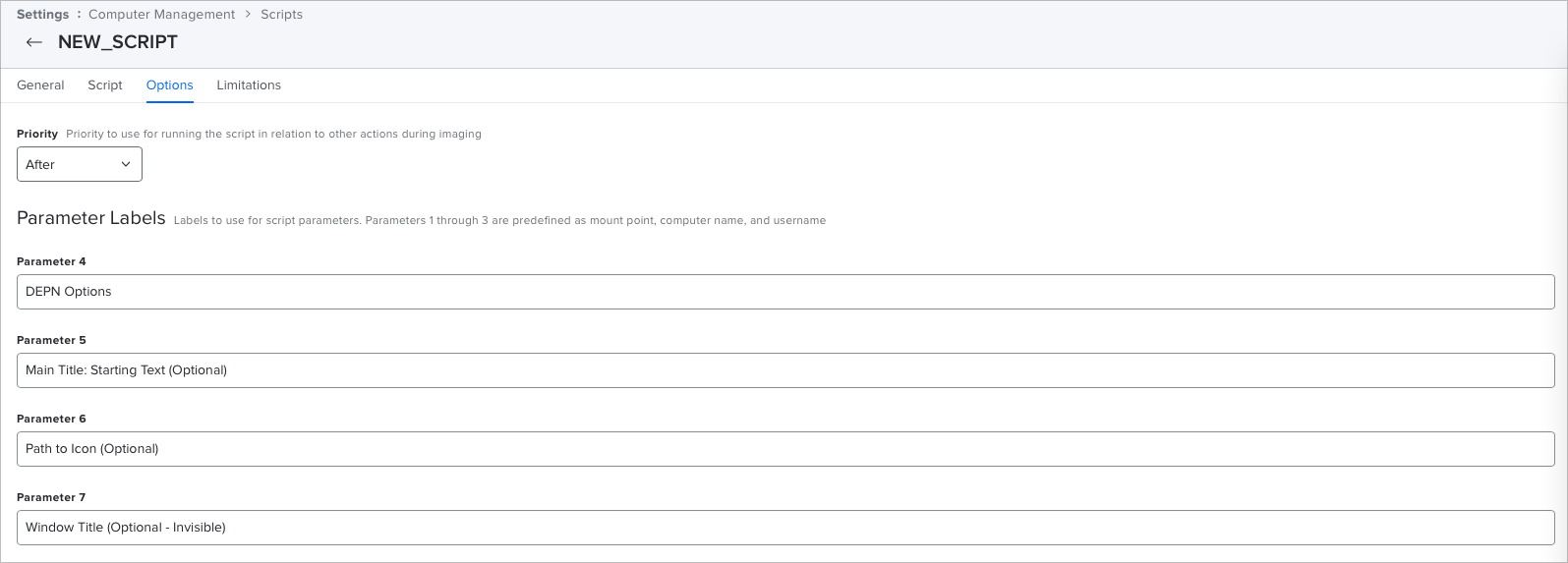Focus the Main Title: Starting Text field
The width and height of the screenshot is (1568, 563).
785,370
